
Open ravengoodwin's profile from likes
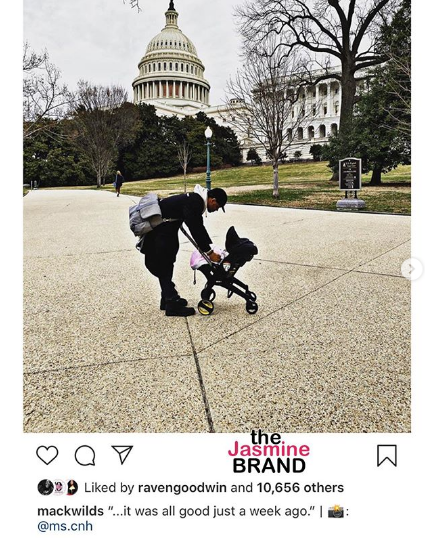point(182,488)
